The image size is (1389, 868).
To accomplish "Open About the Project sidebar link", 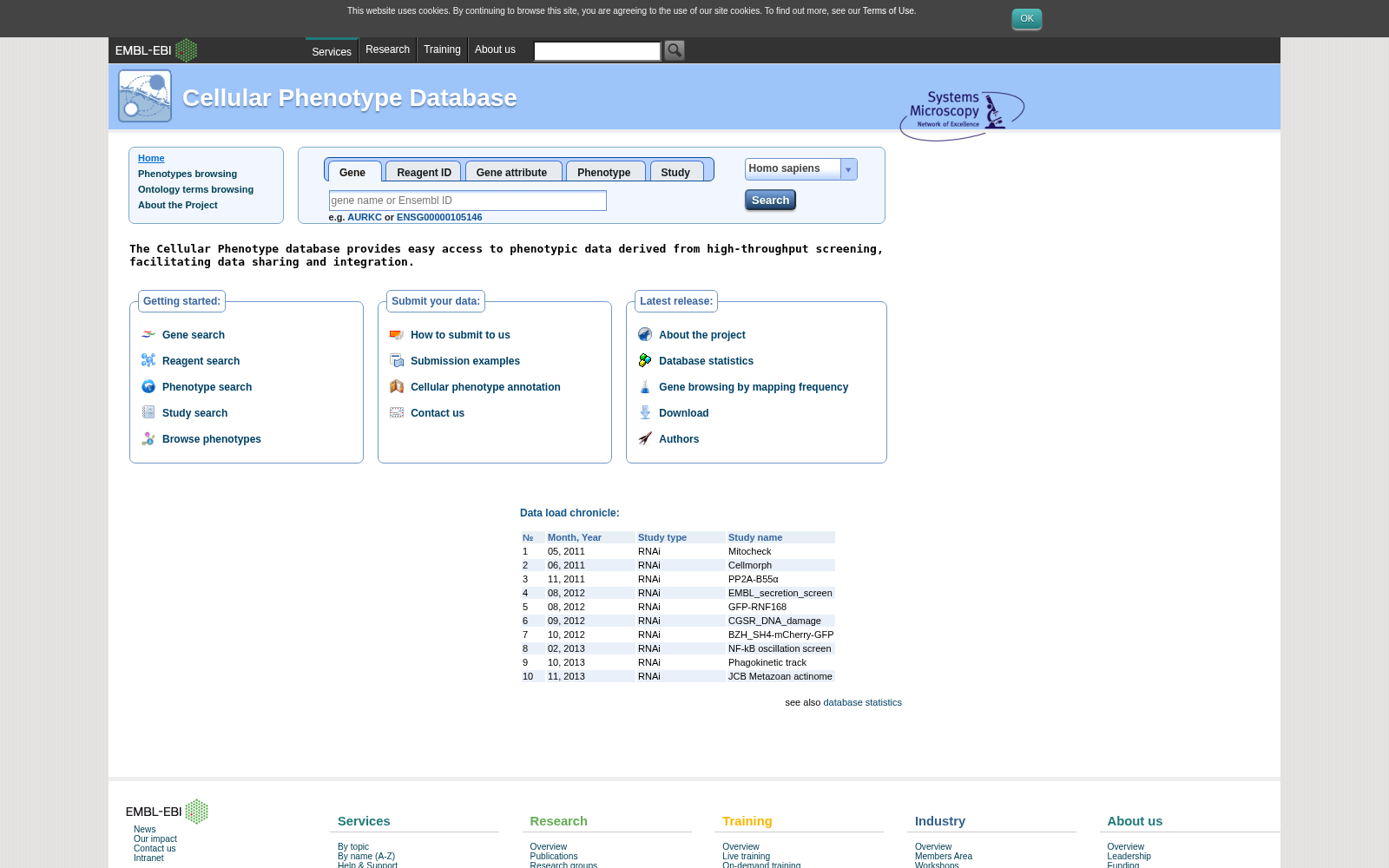I will [x=178, y=205].
